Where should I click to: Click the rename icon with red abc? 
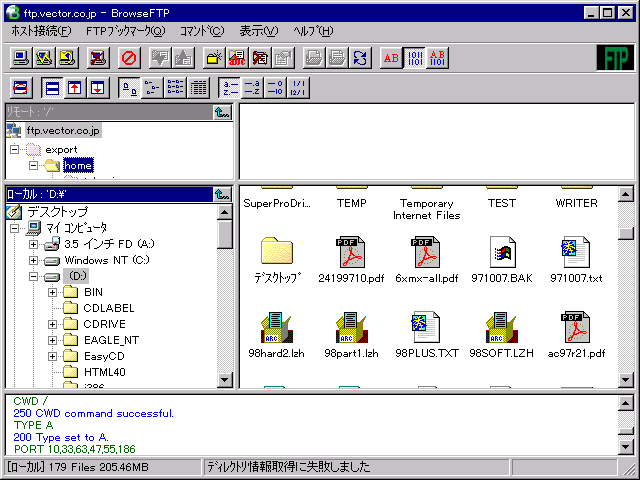point(237,58)
